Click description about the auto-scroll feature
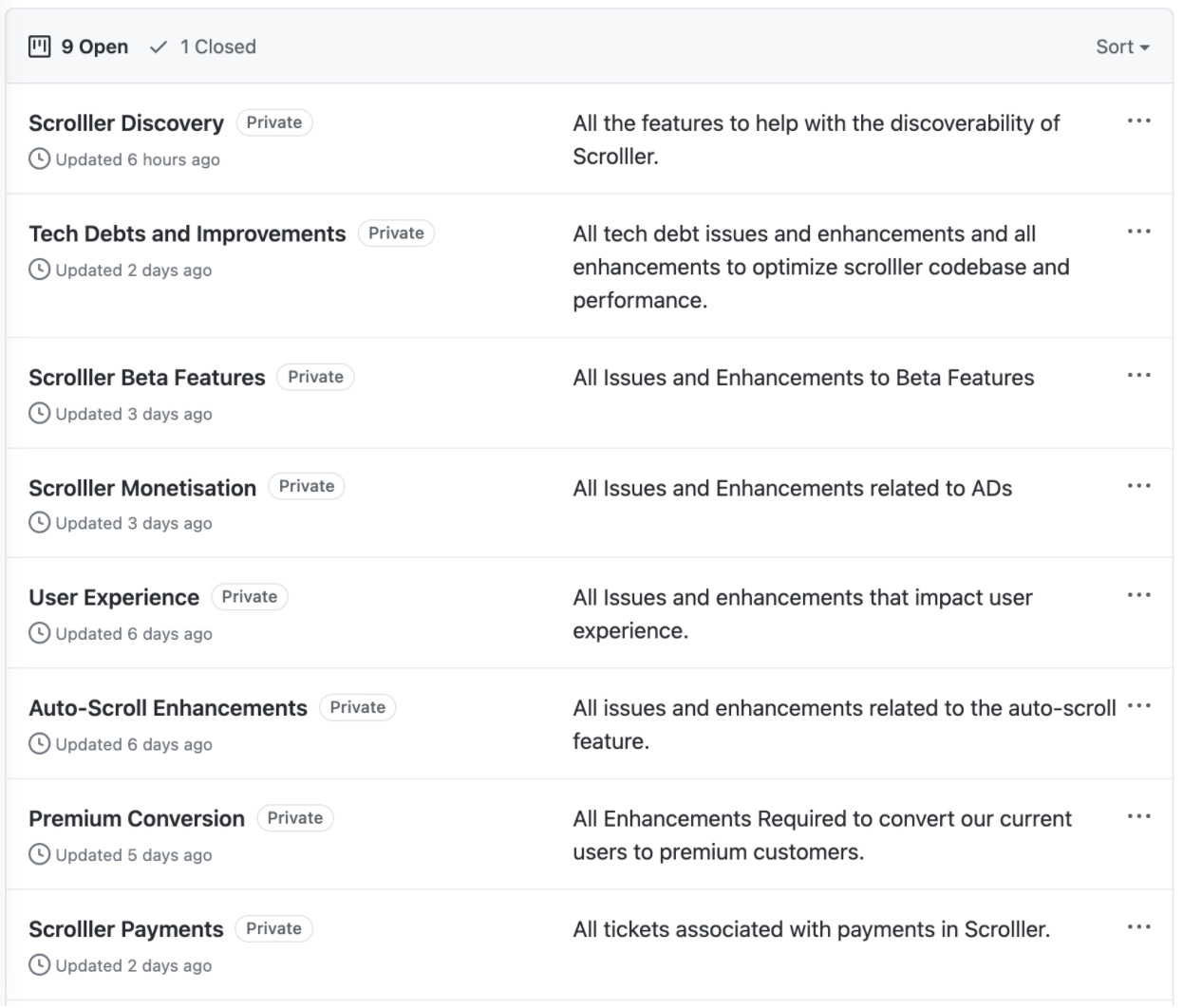1183x1008 pixels. (x=845, y=725)
